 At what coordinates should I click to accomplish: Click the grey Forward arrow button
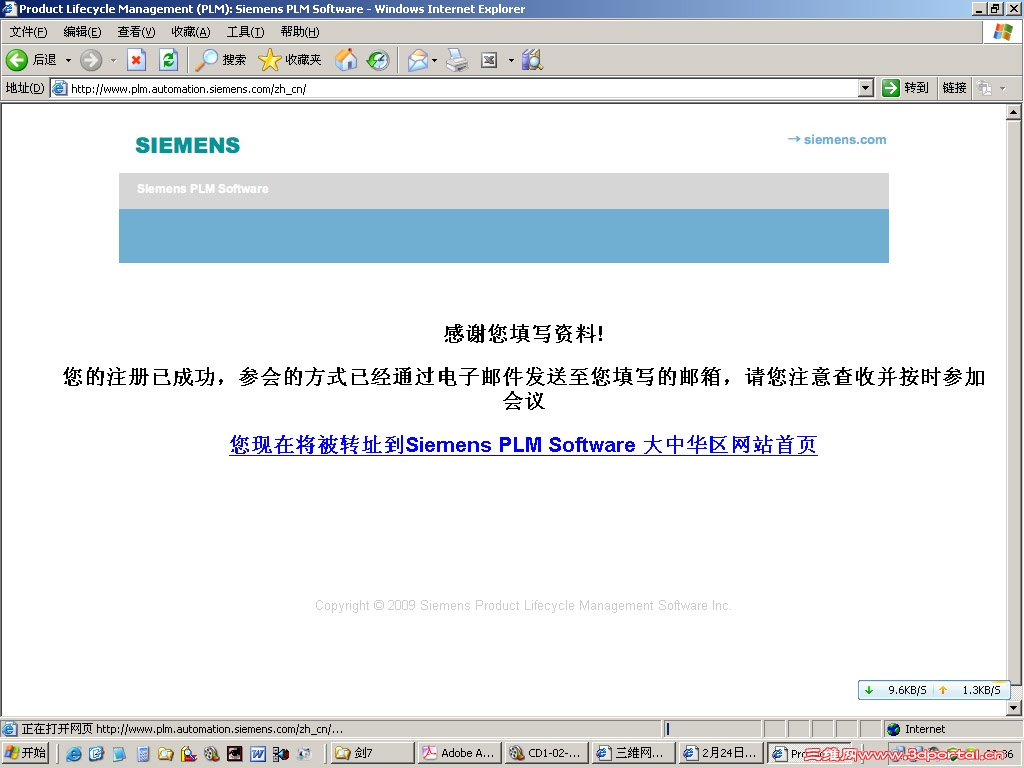coord(91,60)
